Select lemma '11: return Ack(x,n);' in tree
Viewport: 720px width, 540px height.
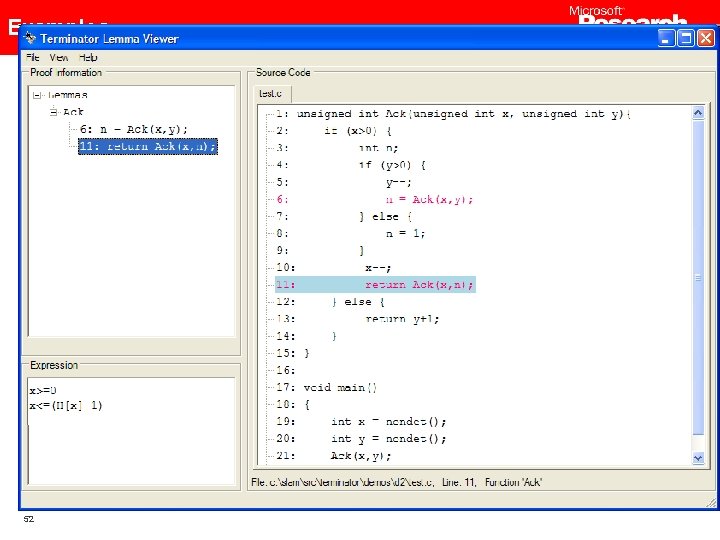pos(147,146)
